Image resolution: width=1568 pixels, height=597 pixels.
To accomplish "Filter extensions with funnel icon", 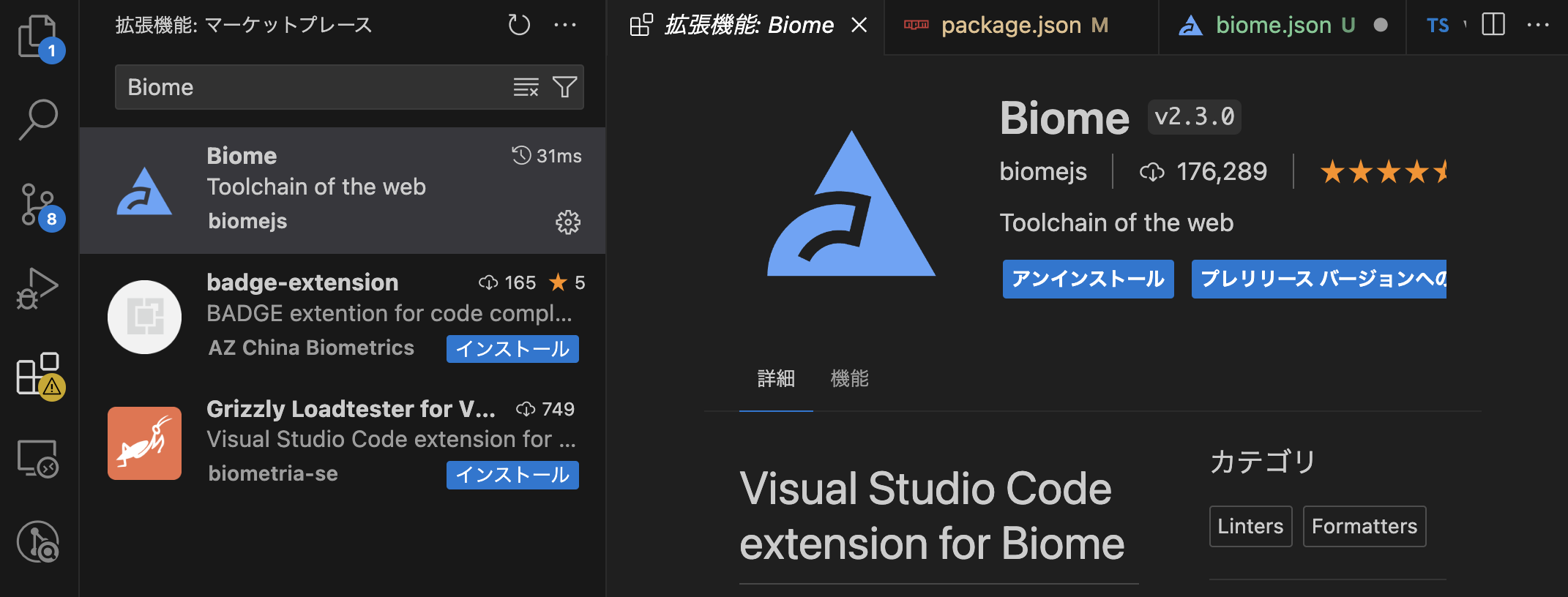I will 564,87.
